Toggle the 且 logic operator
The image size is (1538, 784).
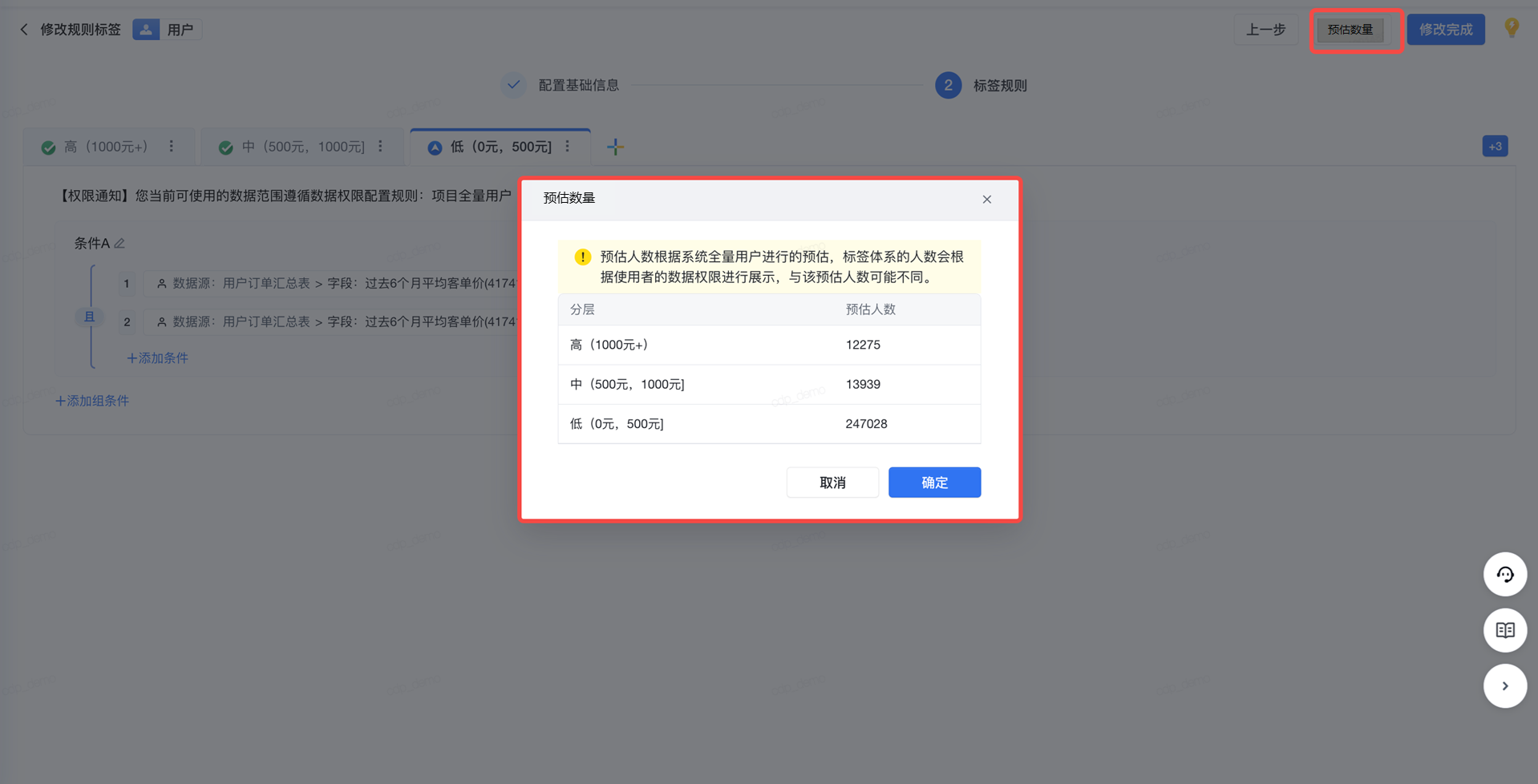90,317
